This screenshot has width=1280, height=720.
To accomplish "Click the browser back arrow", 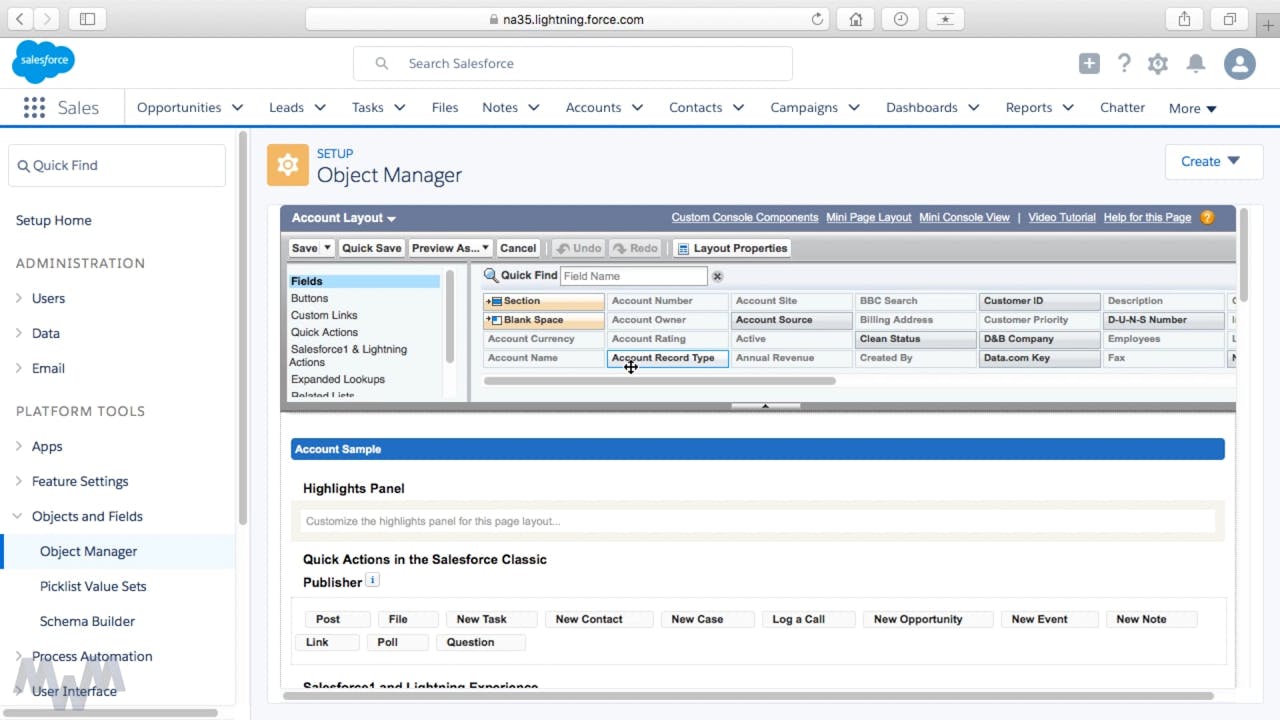I will [20, 19].
